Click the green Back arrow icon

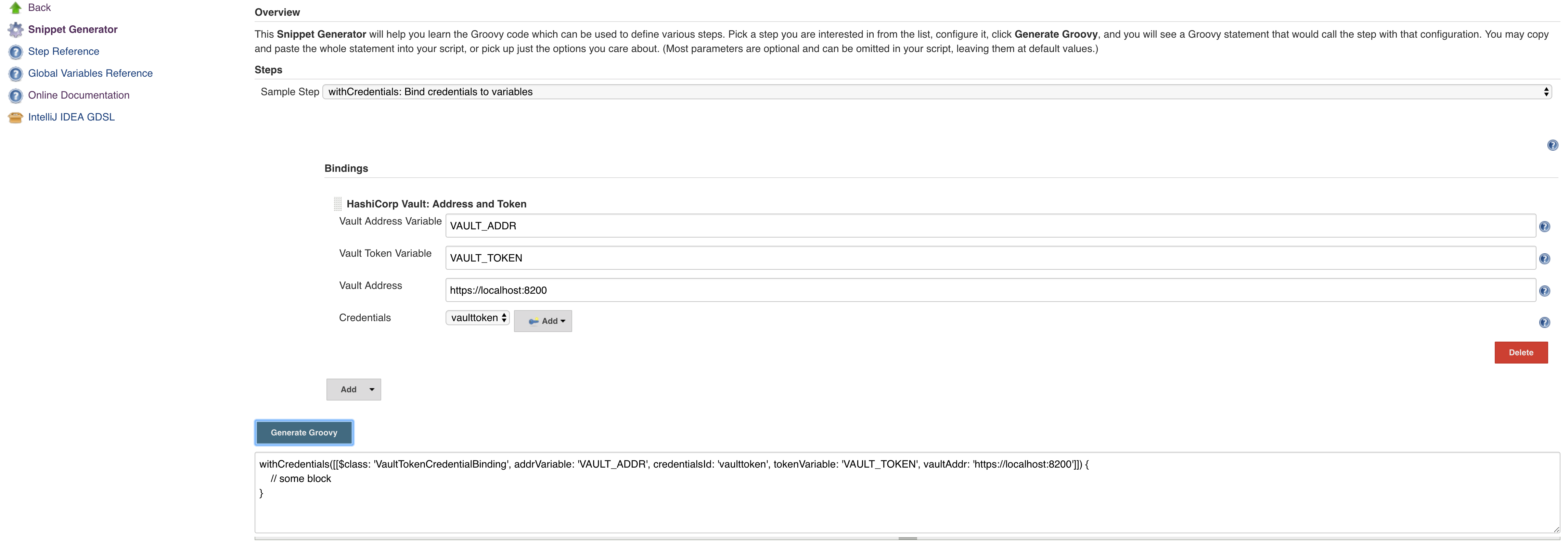coord(16,8)
